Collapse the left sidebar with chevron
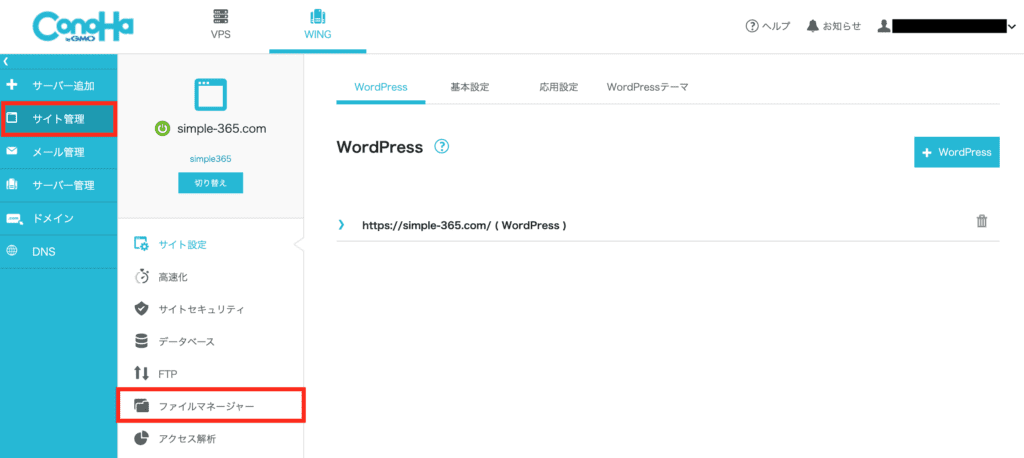The image size is (1024, 458). (5, 61)
